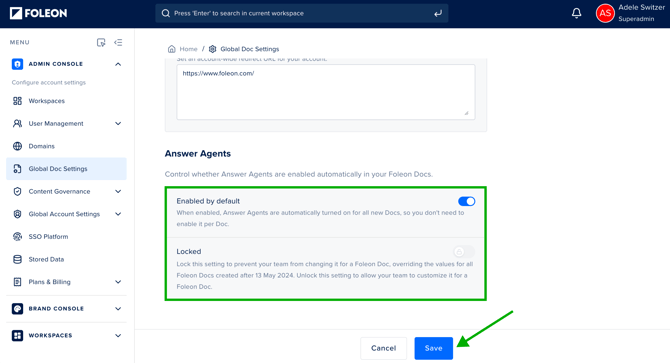This screenshot has width=670, height=363.
Task: Click the bottom WORKSPACES section grid icon
Action: point(17,336)
